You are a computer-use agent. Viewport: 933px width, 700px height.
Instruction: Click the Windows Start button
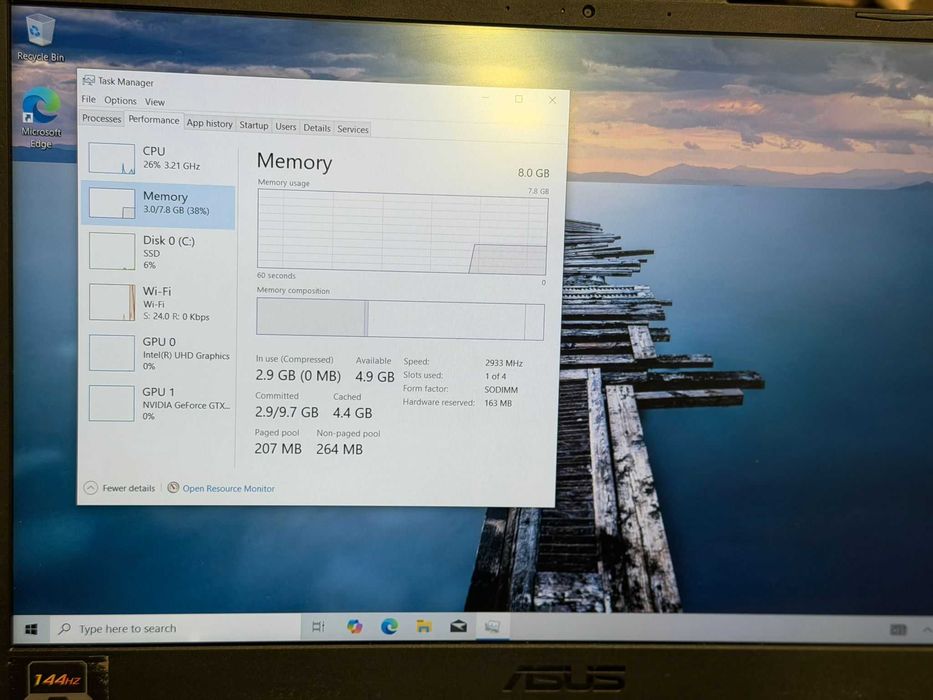pos(32,629)
